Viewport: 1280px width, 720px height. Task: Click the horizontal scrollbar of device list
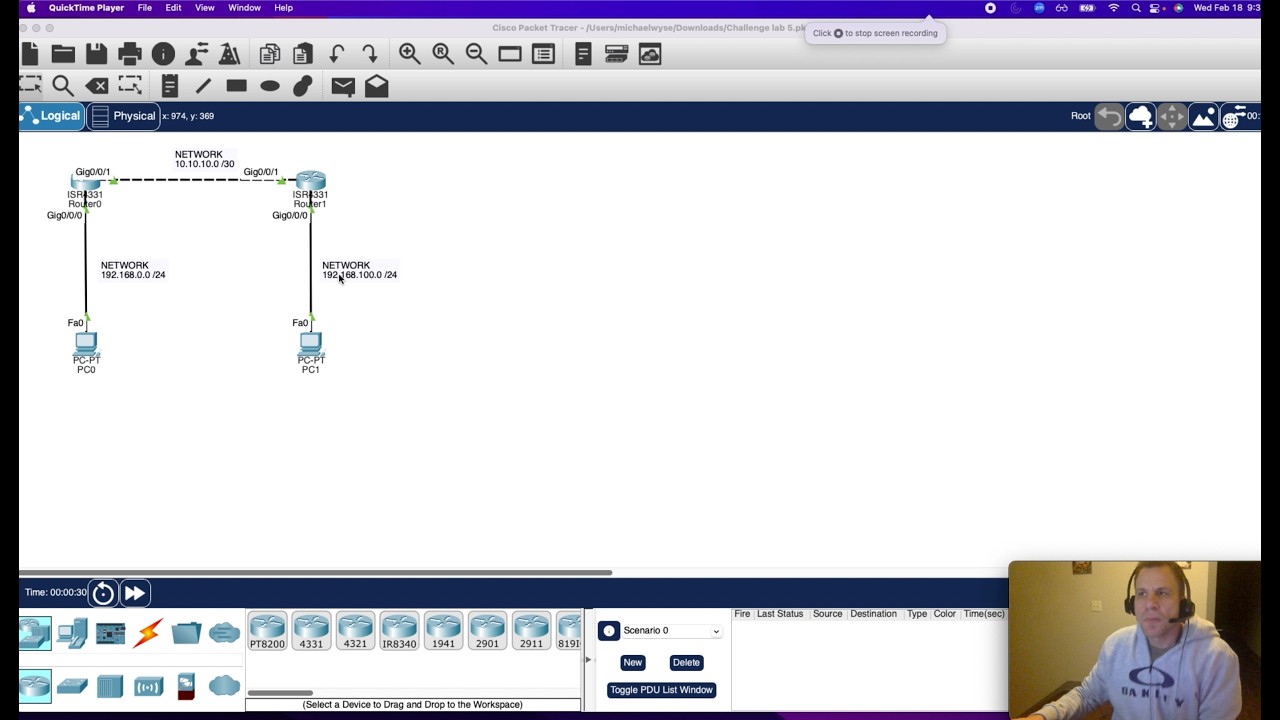[x=281, y=693]
